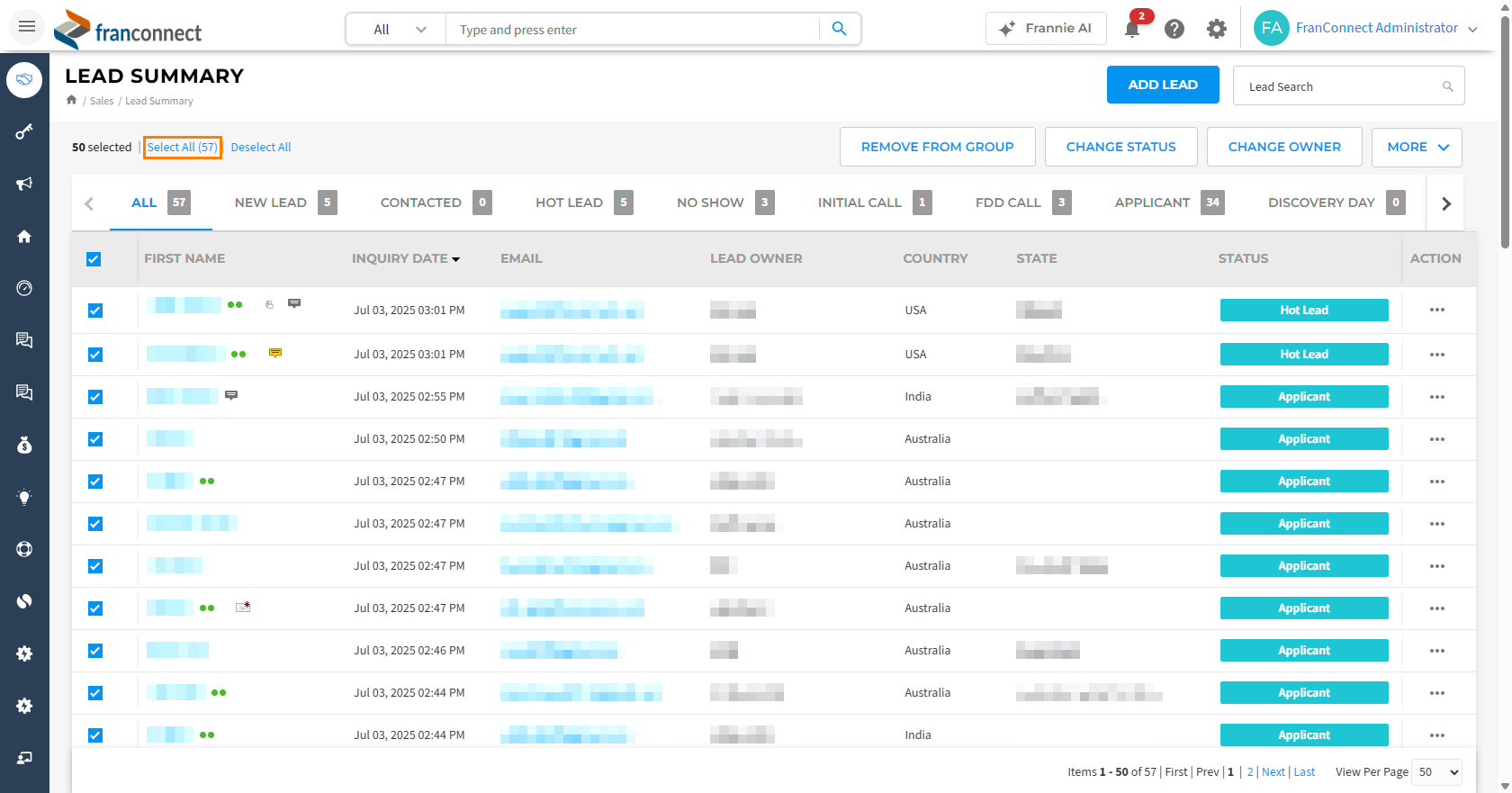Go to page 2 in pagination
Viewport: 1512px width, 793px height.
click(1250, 771)
